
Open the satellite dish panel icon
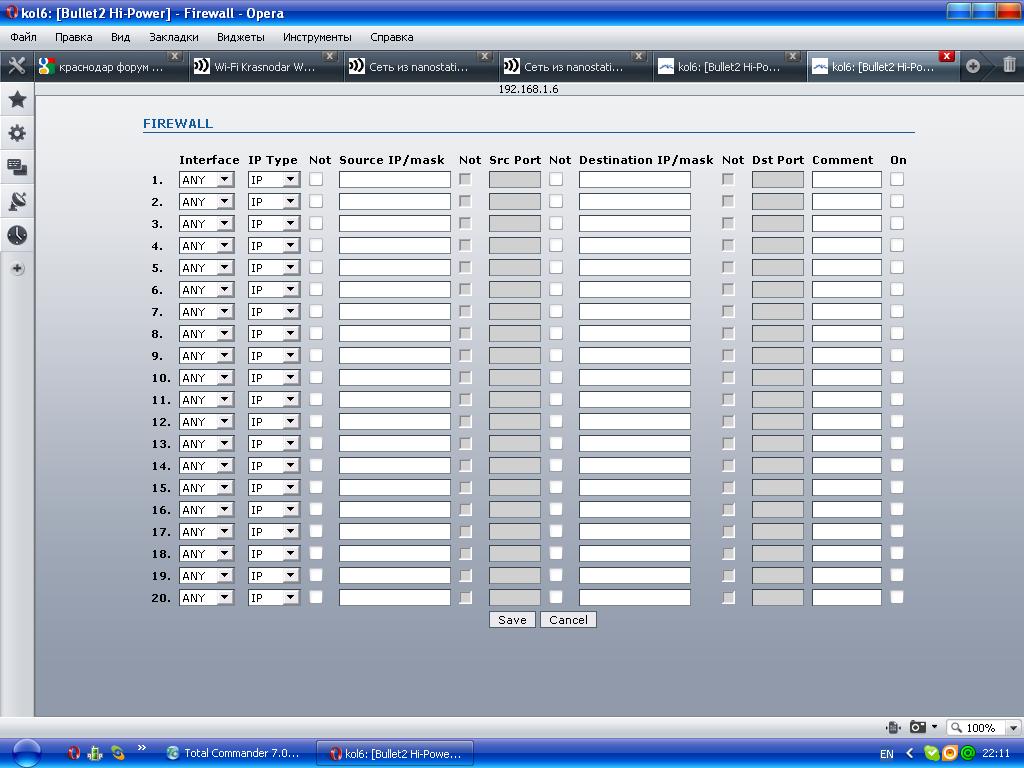17,201
